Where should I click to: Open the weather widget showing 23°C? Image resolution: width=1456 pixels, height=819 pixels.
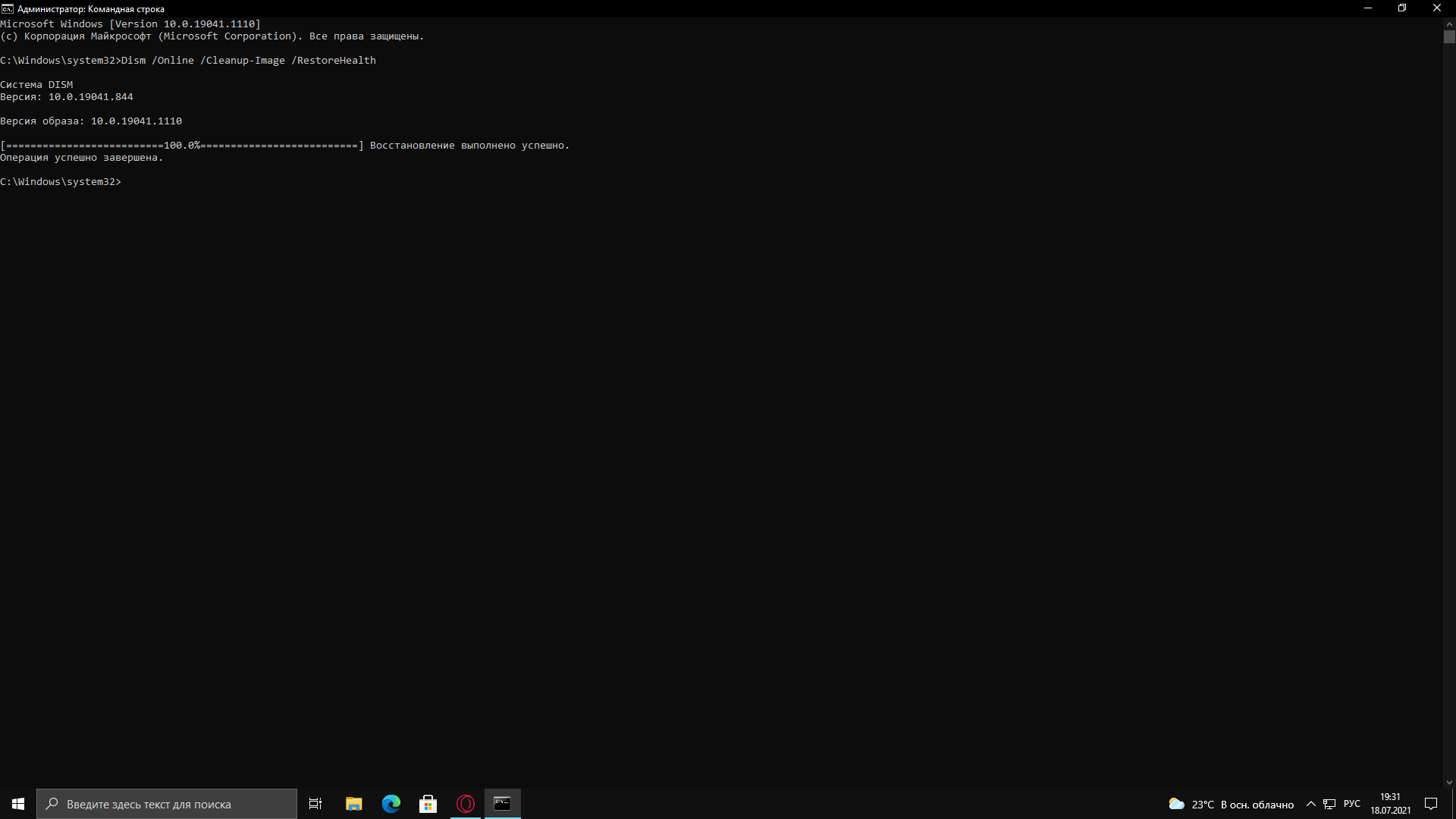pos(1231,804)
